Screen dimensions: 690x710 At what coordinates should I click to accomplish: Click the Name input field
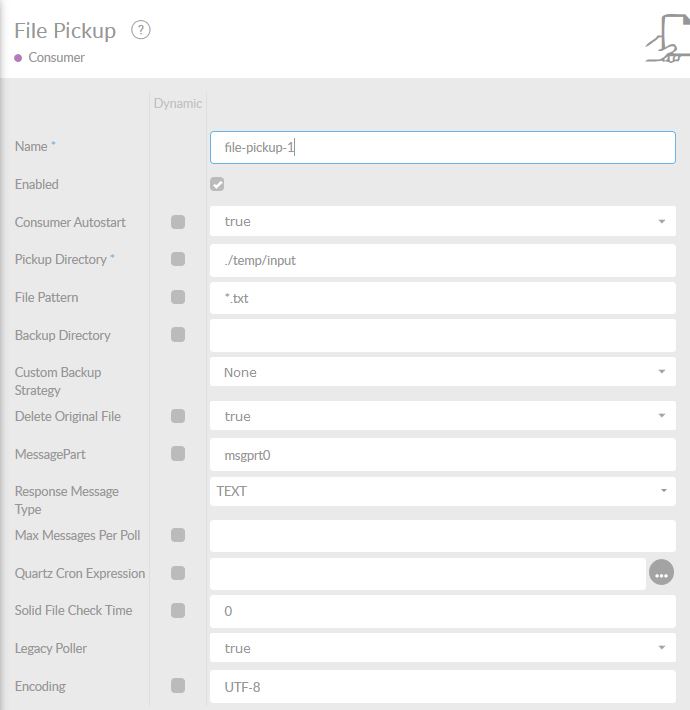(x=442, y=147)
